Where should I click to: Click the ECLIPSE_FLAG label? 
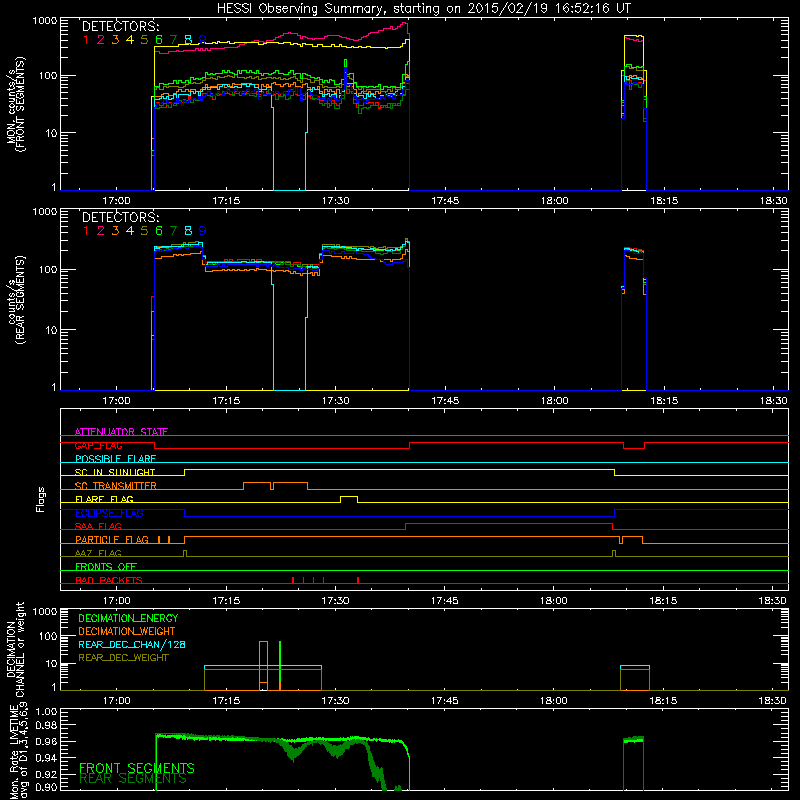click(x=109, y=513)
